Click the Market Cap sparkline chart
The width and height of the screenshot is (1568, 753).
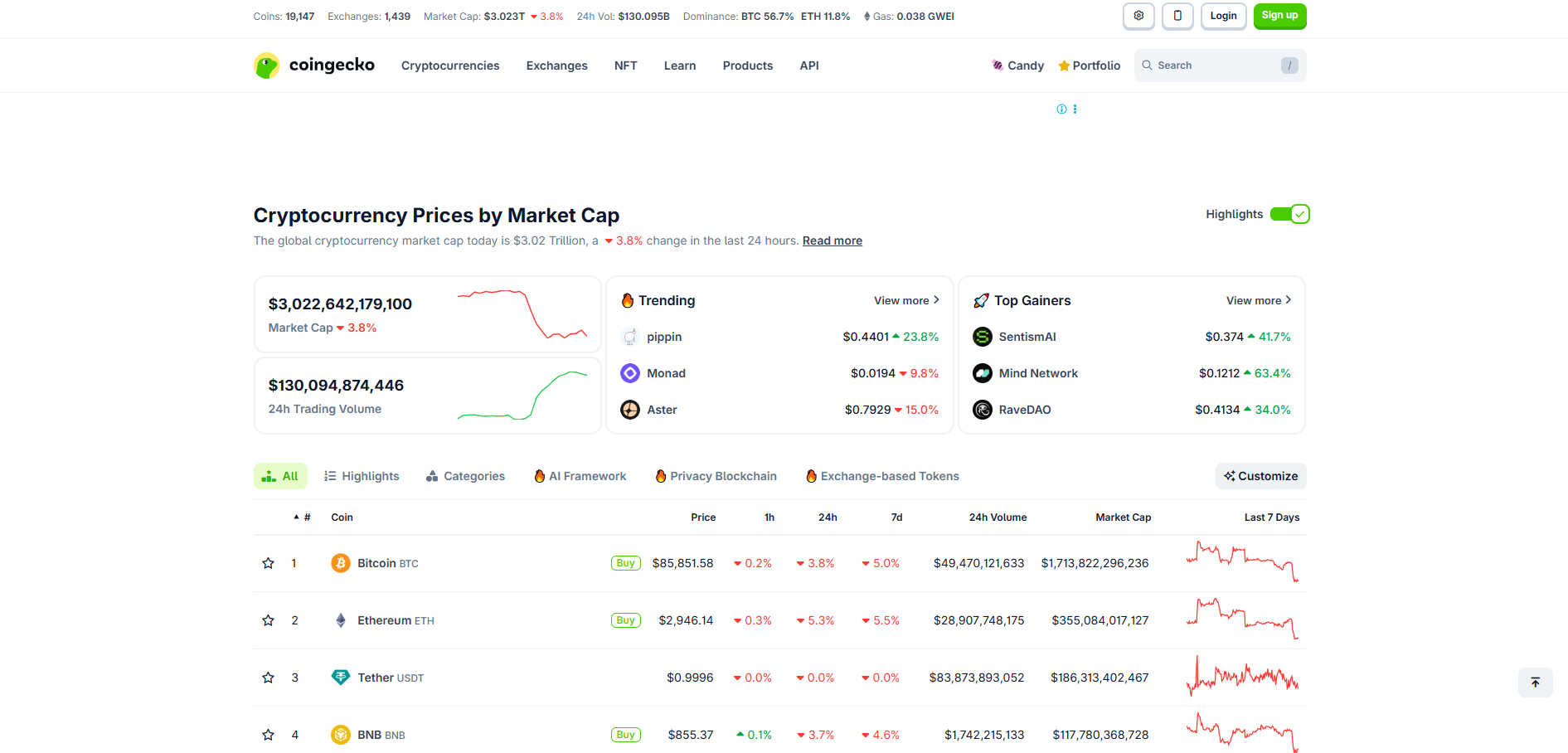pos(522,315)
